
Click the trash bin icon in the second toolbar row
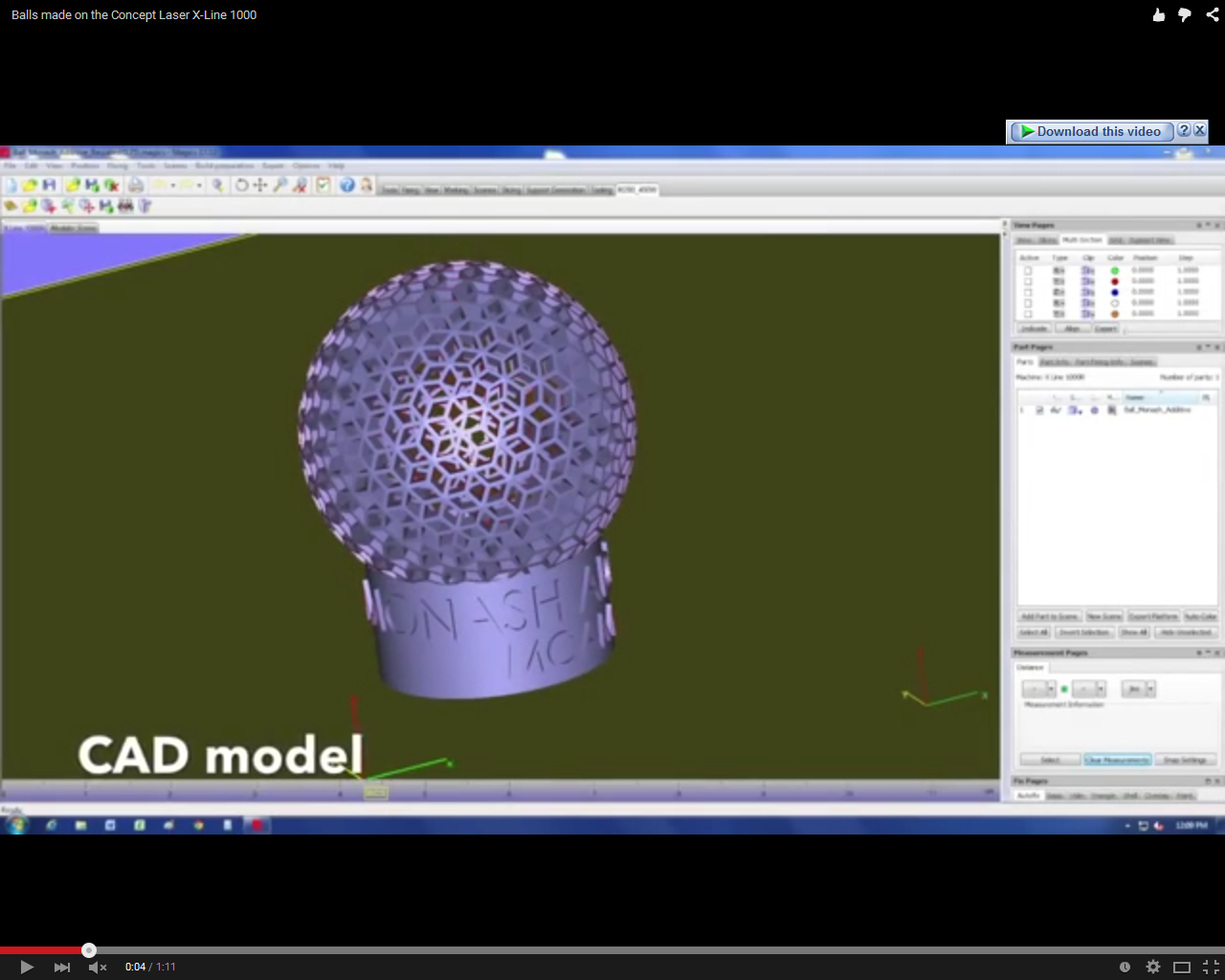145,206
